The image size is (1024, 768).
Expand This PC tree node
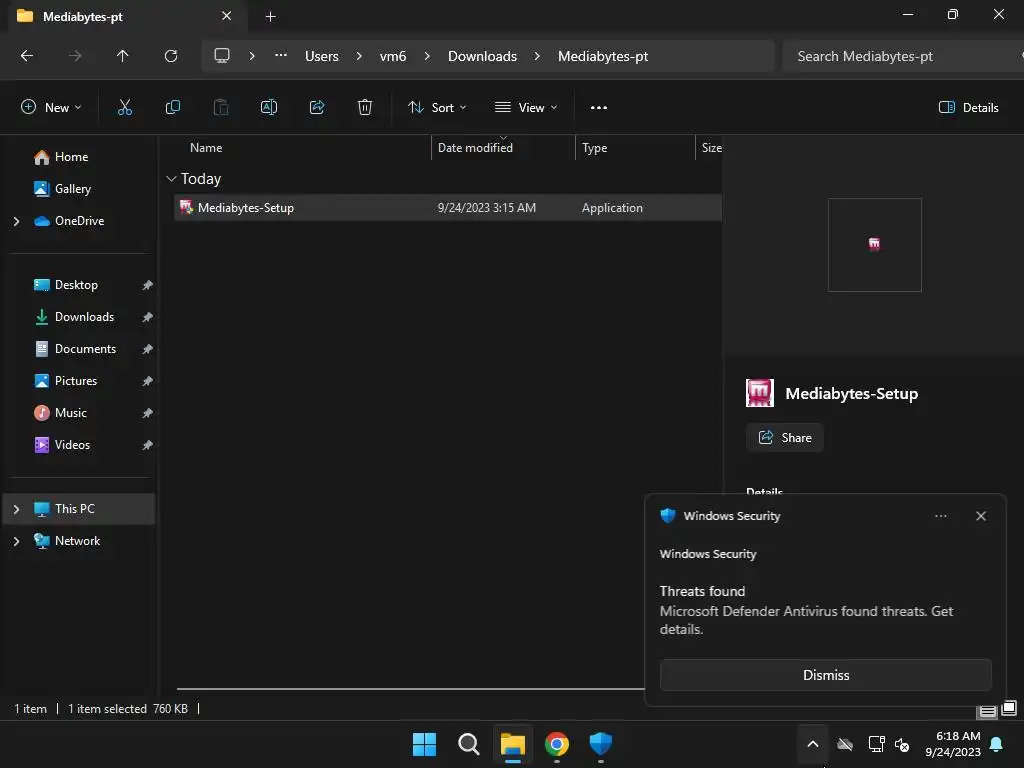pos(16,509)
